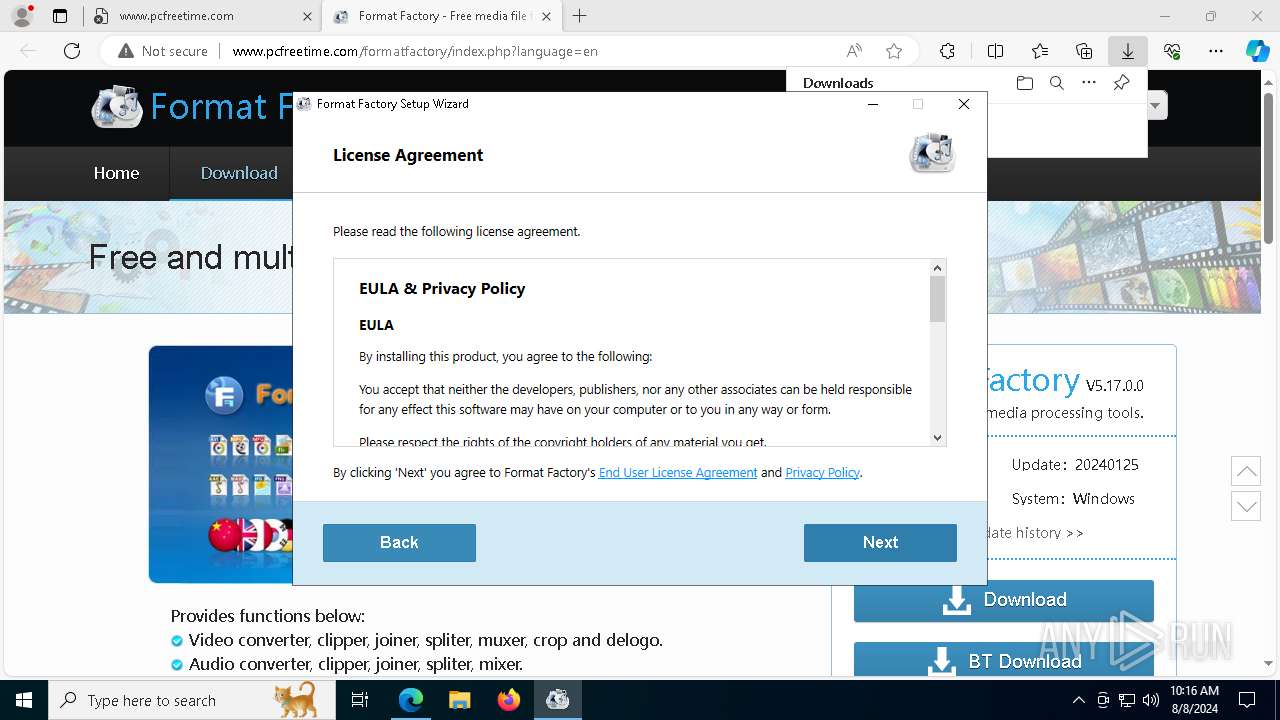Pin the Downloads panel
The width and height of the screenshot is (1280, 720).
point(1122,83)
